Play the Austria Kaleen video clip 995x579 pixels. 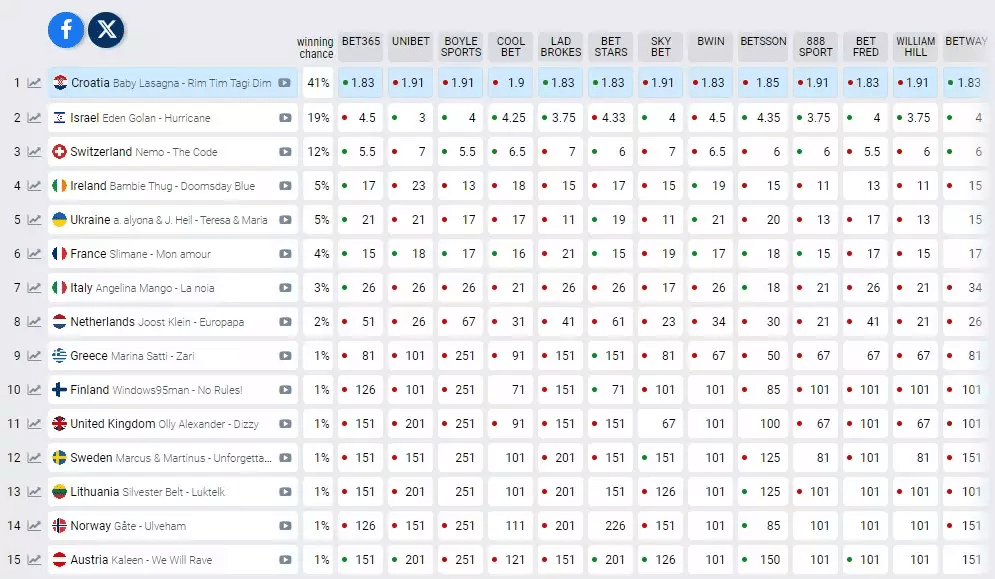(285, 560)
